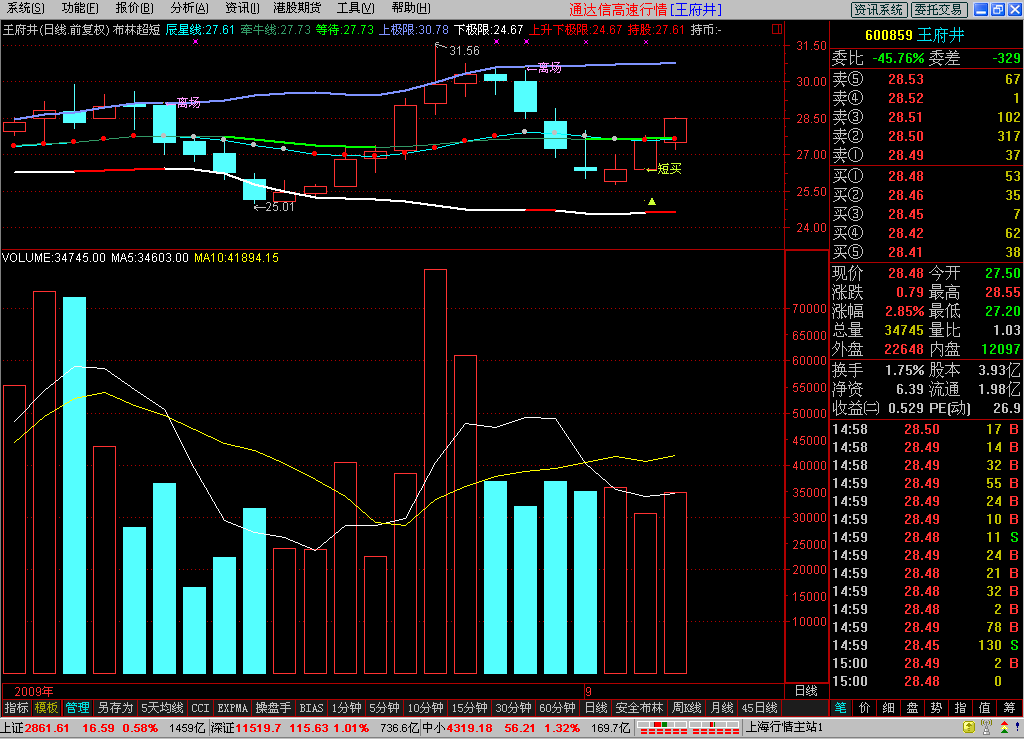
Task: Select the EXPMA indicator tab
Action: coord(232,708)
